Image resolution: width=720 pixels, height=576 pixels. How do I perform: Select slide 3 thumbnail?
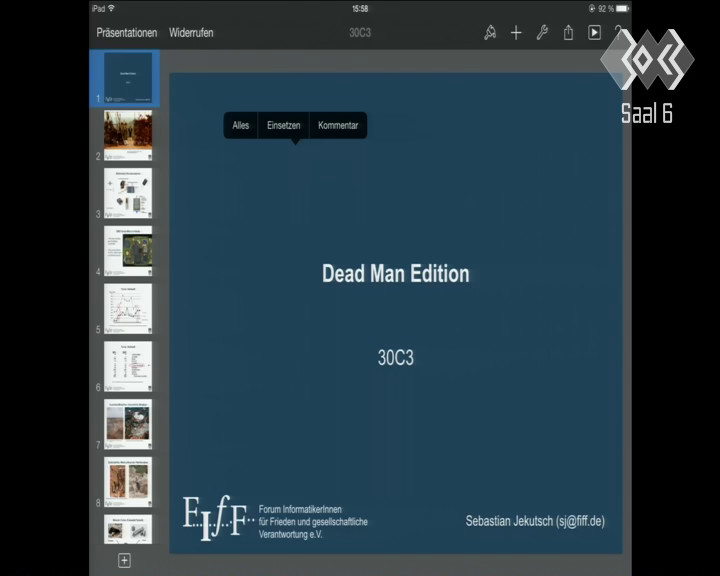tap(128, 193)
